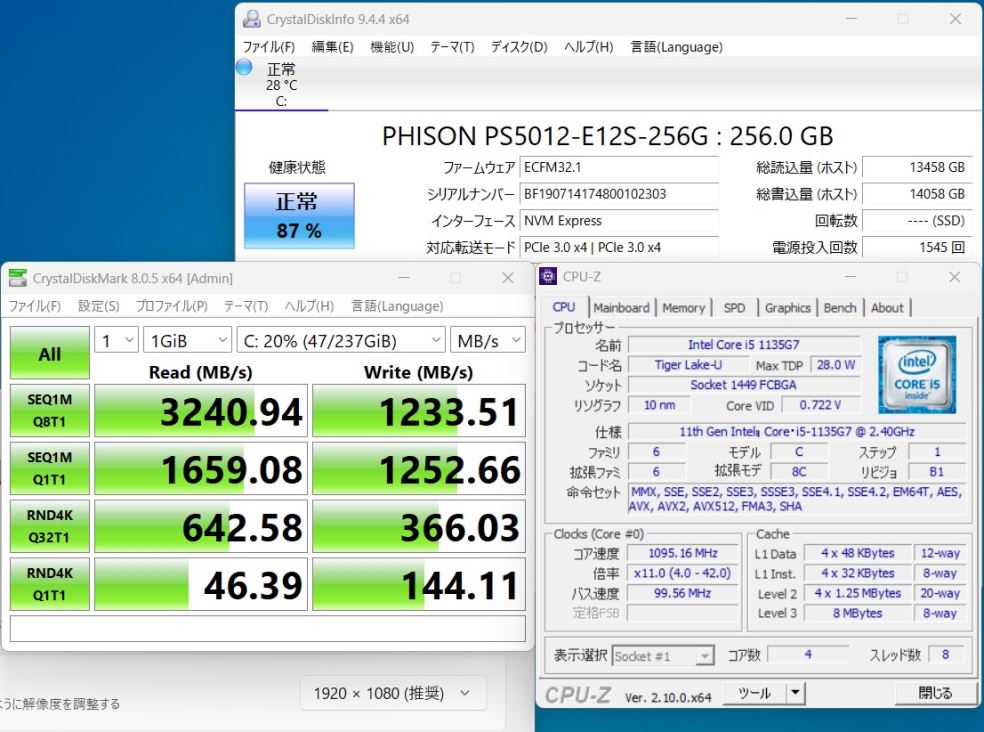Run the RND4K Q1T1 test button
The height and width of the screenshot is (732, 984).
coord(50,584)
